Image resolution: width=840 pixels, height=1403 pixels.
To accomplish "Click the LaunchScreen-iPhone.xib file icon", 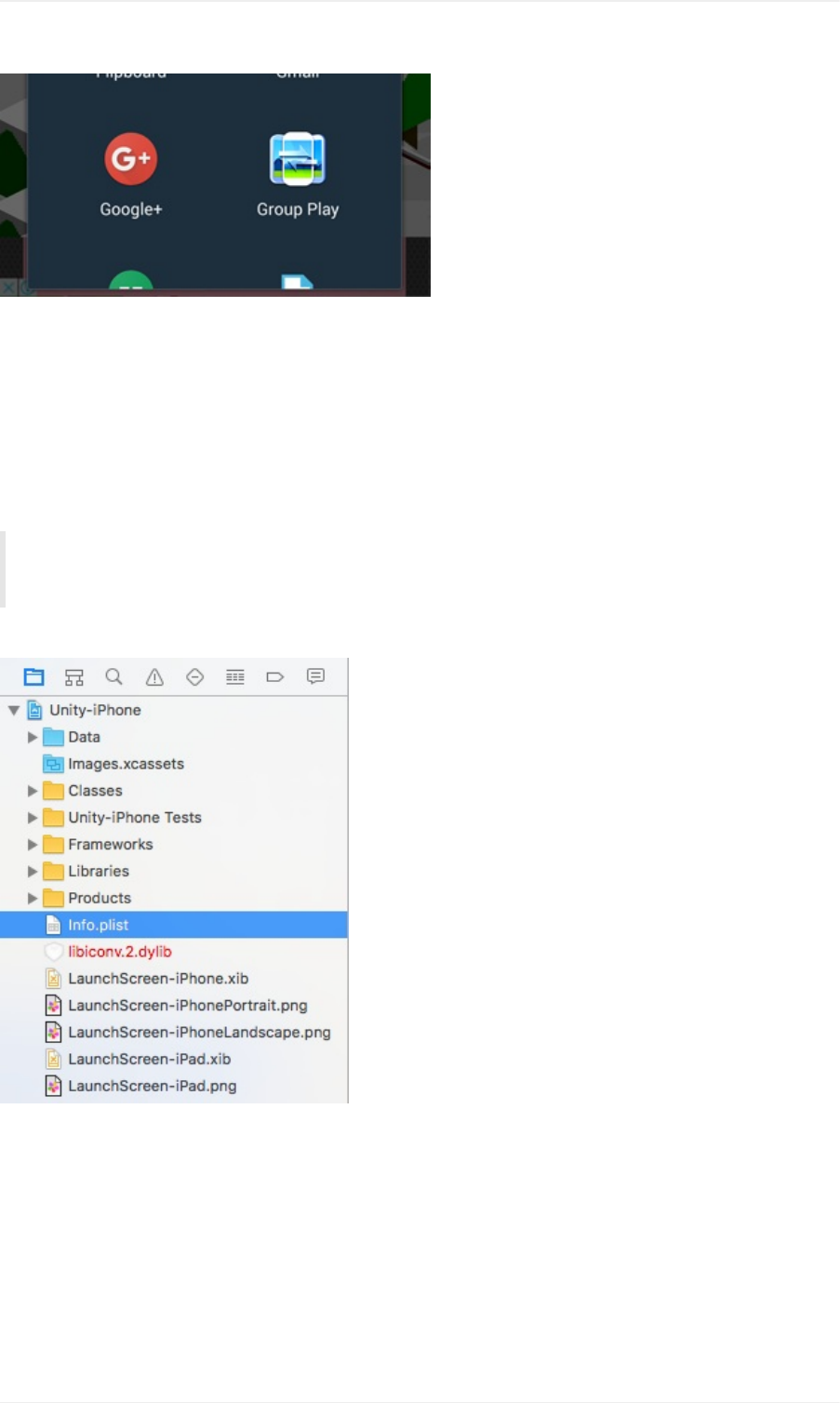I will pyautogui.click(x=54, y=979).
